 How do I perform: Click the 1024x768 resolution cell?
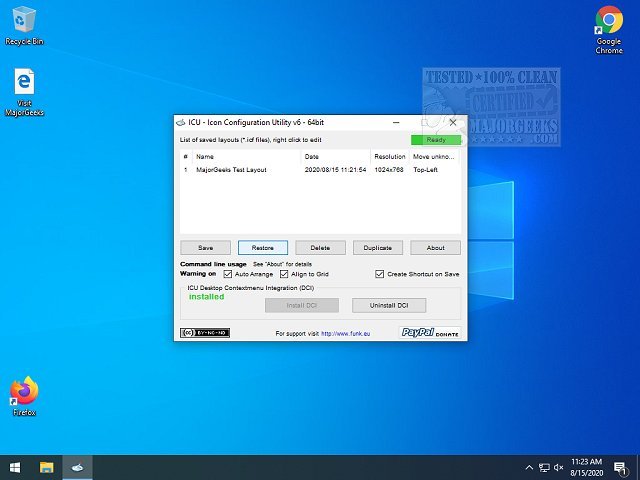(389, 170)
